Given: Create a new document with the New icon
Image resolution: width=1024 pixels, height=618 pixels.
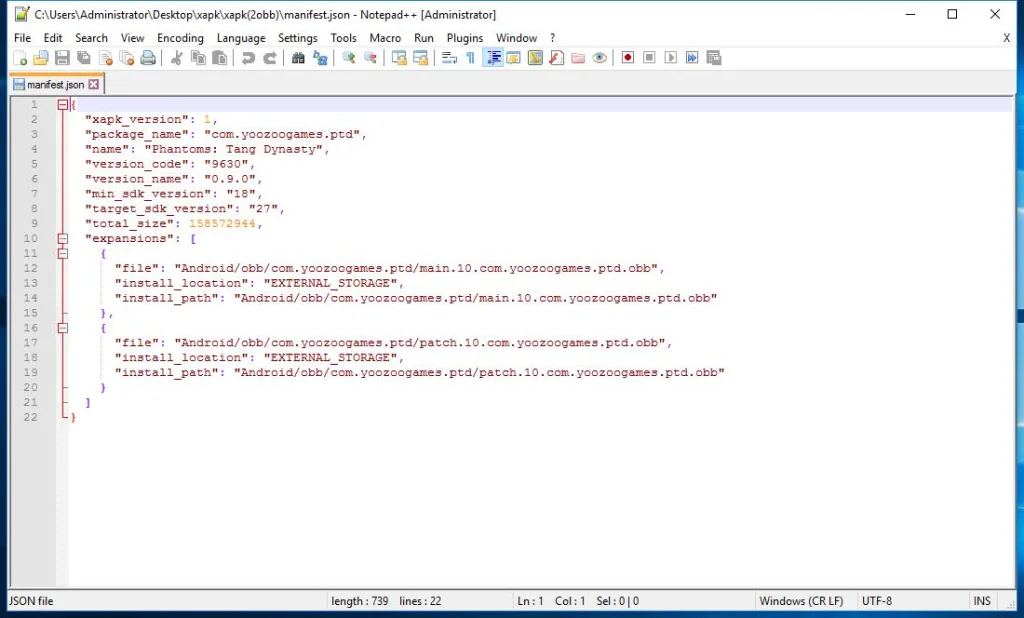Looking at the screenshot, I should pos(20,58).
